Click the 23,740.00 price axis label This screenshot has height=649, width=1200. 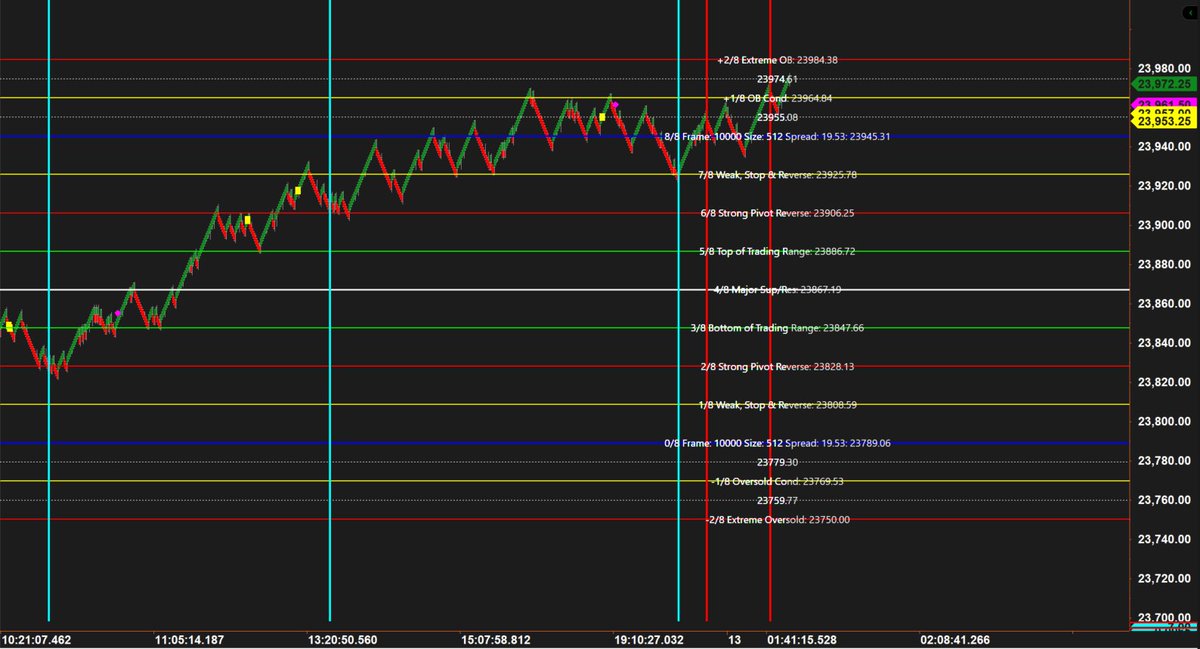coord(1162,539)
